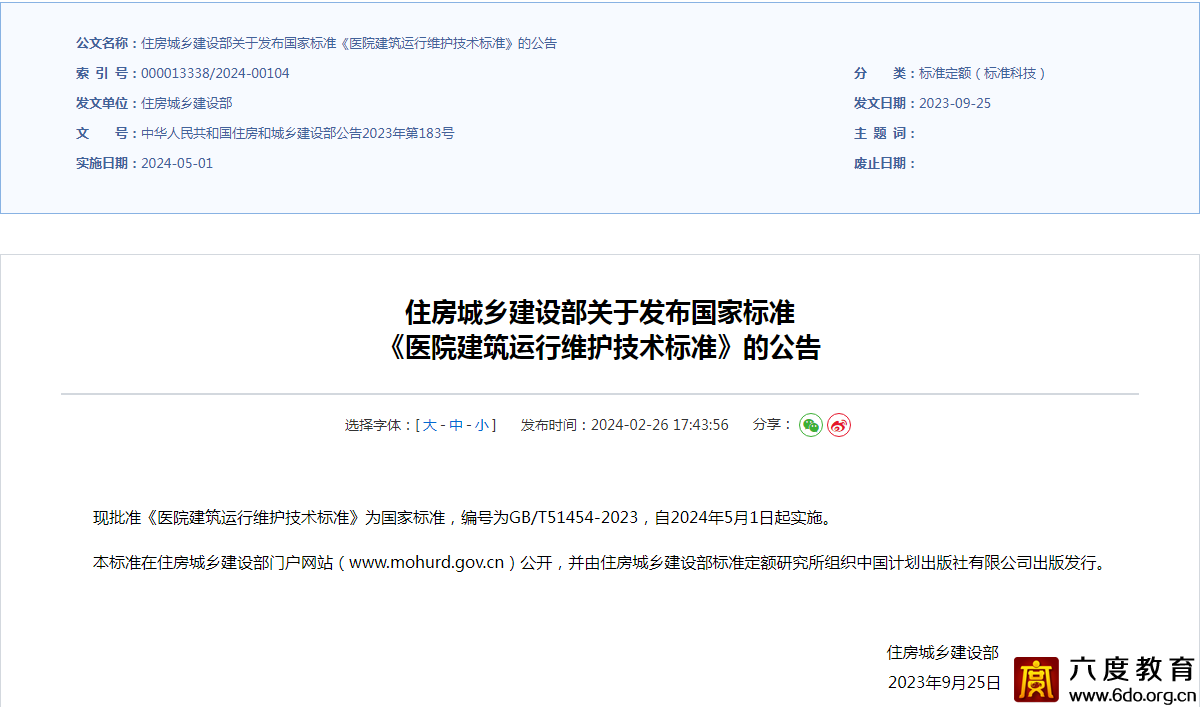
Task: Click www.mohurd.gov.cn in the body text
Action: (426, 563)
